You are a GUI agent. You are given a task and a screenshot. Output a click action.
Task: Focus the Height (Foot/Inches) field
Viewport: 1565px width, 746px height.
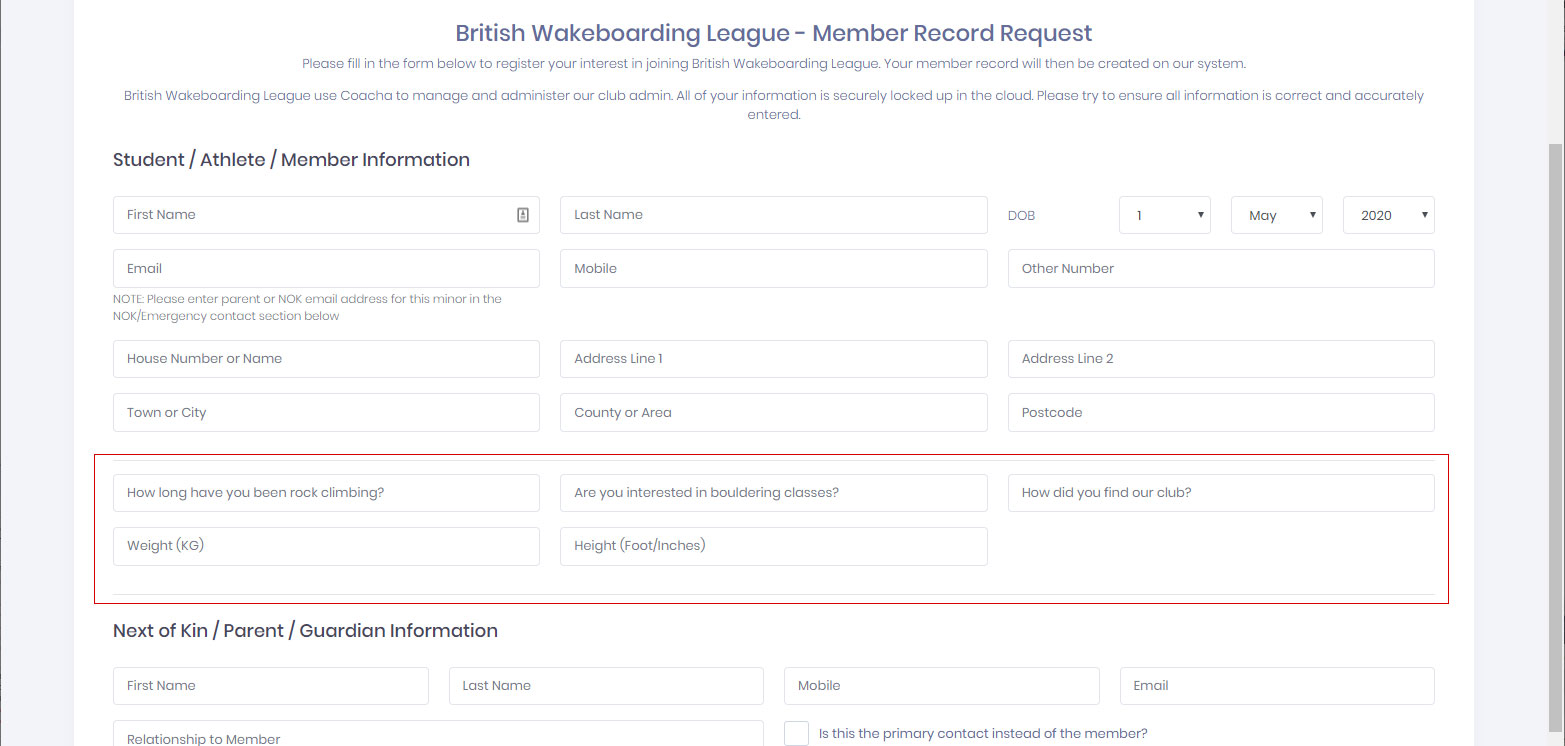(773, 546)
